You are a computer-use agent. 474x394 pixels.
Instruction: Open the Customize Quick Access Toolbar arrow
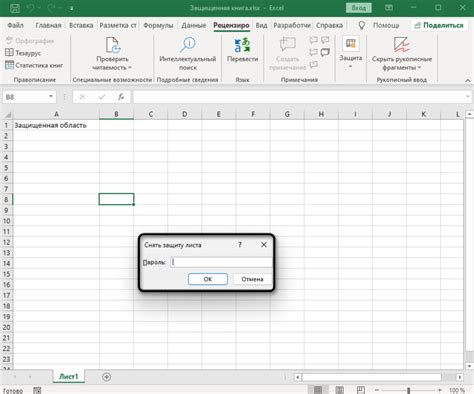[71, 8]
